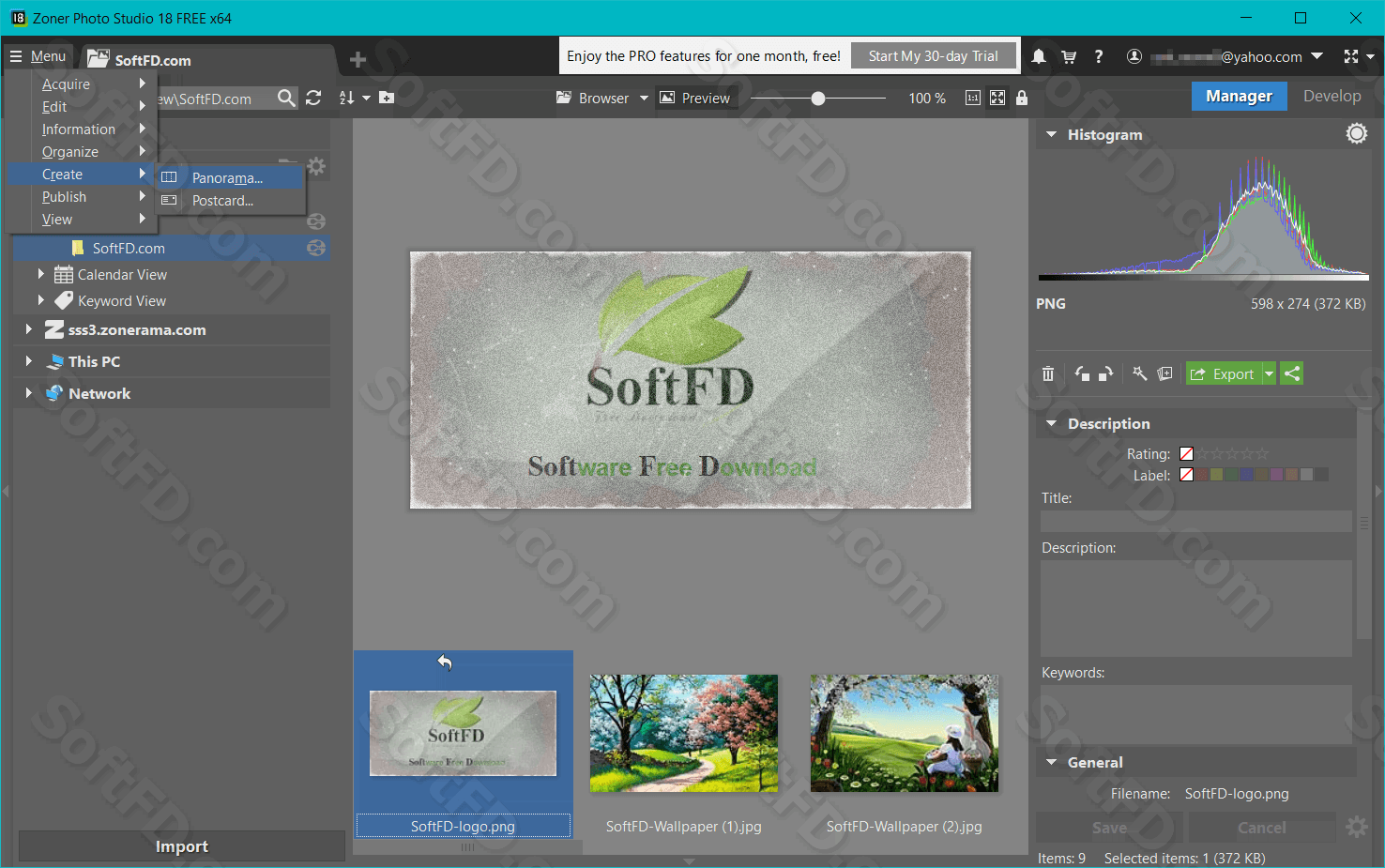Toggle the zoom lock padlock
Image resolution: width=1385 pixels, height=868 pixels.
click(1022, 98)
